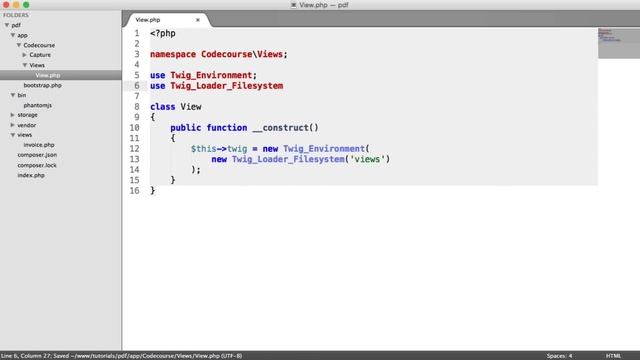This screenshot has width=640, height=360.
Task: Click '$this->twig' on line 12
Action: 219,149
